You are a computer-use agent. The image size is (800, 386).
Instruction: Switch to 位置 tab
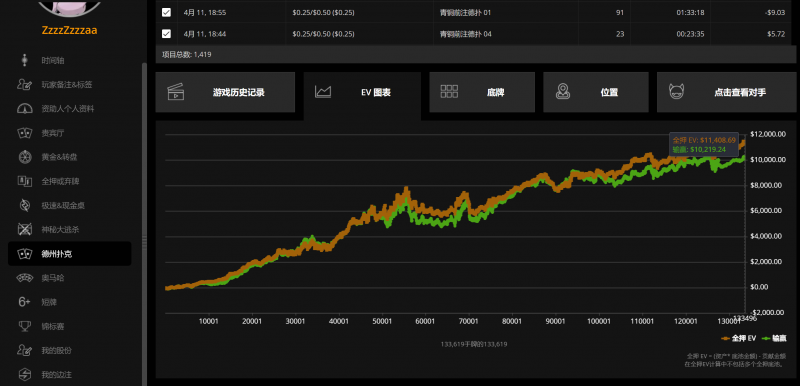pos(596,92)
